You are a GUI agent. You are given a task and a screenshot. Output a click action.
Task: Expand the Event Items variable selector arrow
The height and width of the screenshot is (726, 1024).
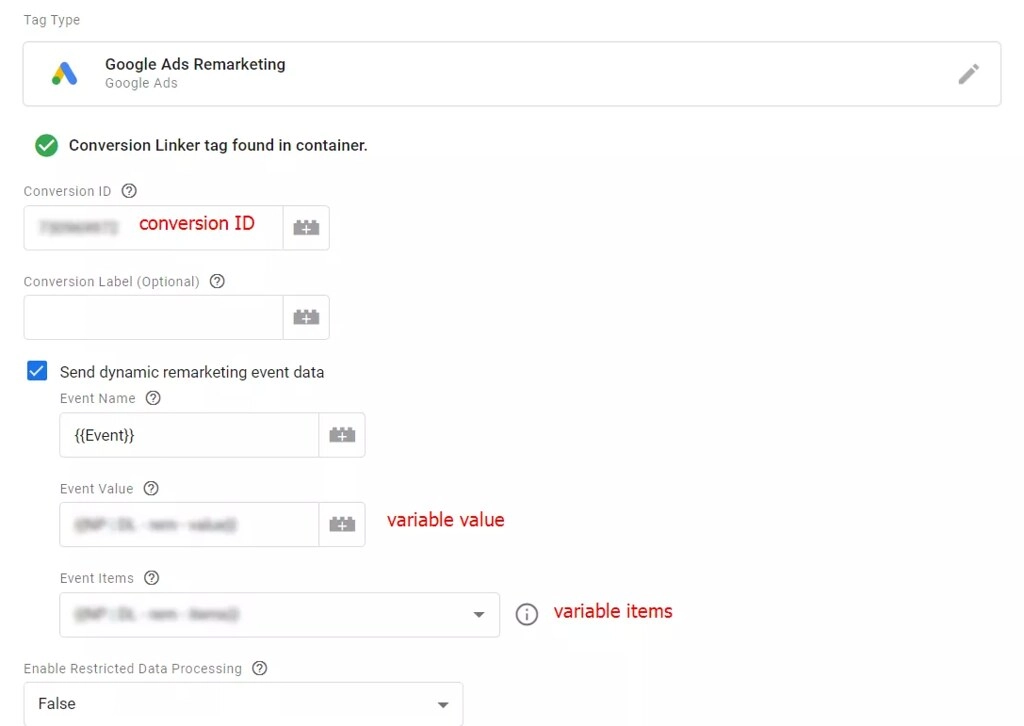pyautogui.click(x=479, y=614)
